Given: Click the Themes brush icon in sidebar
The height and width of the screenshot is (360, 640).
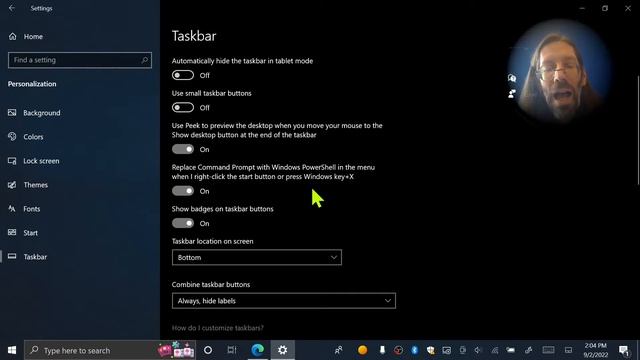Looking at the screenshot, I should pyautogui.click(x=12, y=184).
